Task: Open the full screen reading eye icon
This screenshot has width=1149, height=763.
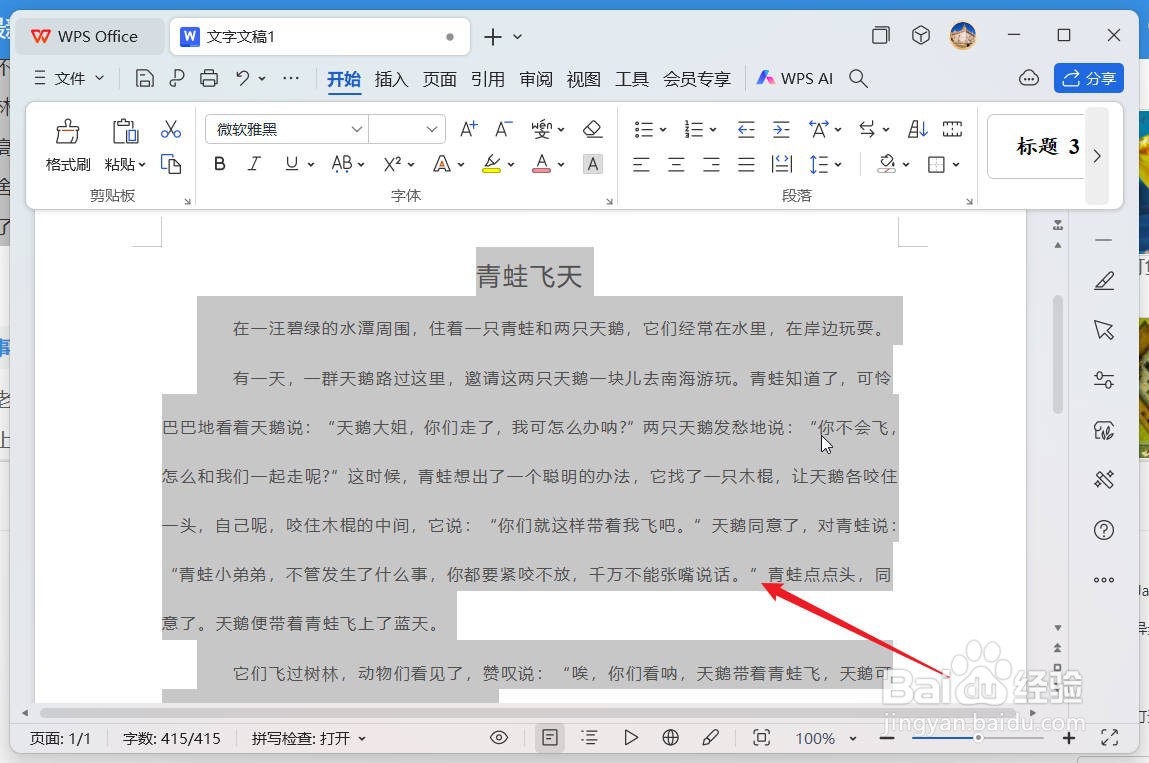Action: 498,737
